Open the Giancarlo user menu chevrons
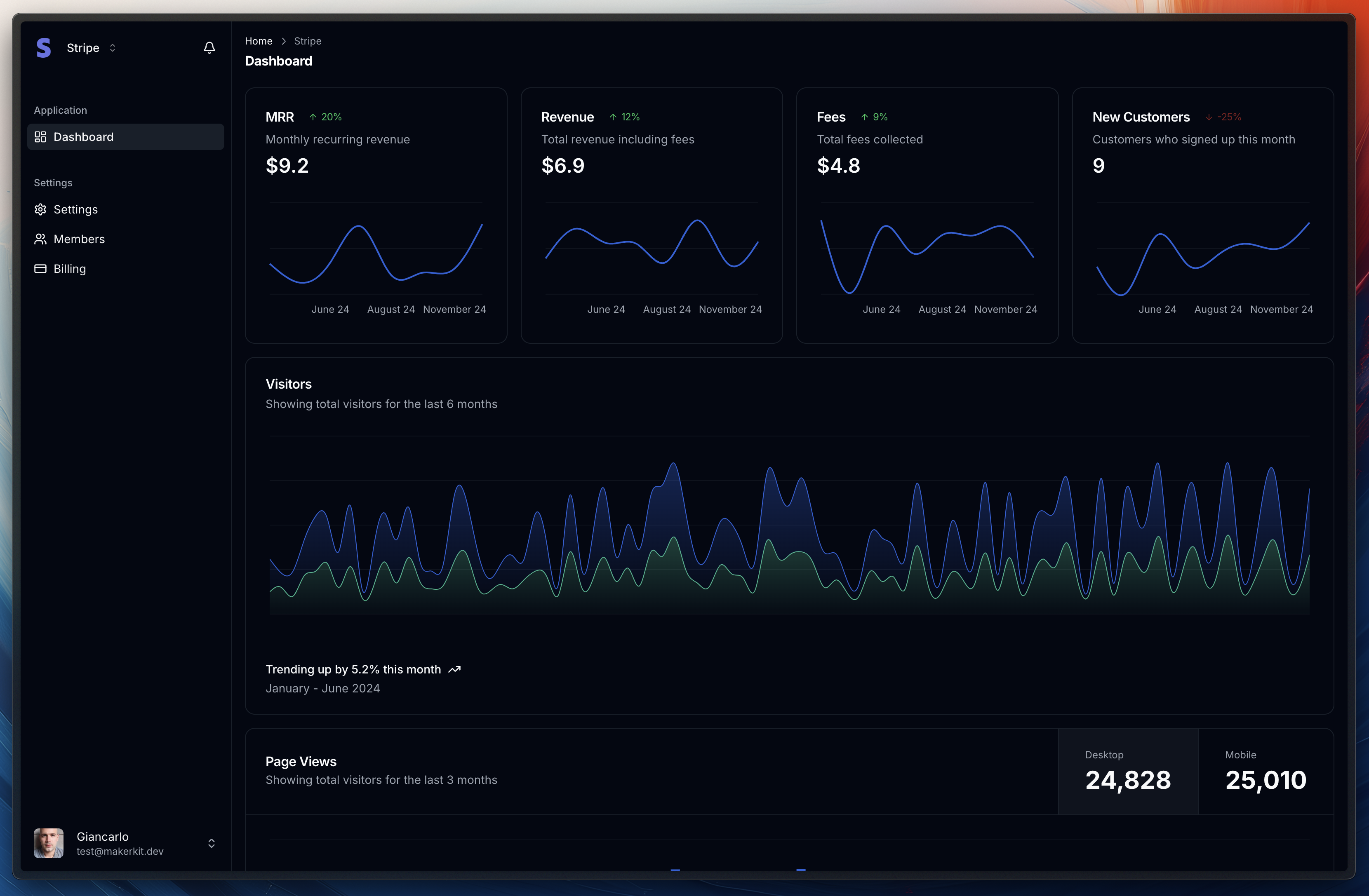Image resolution: width=1369 pixels, height=896 pixels. (212, 843)
